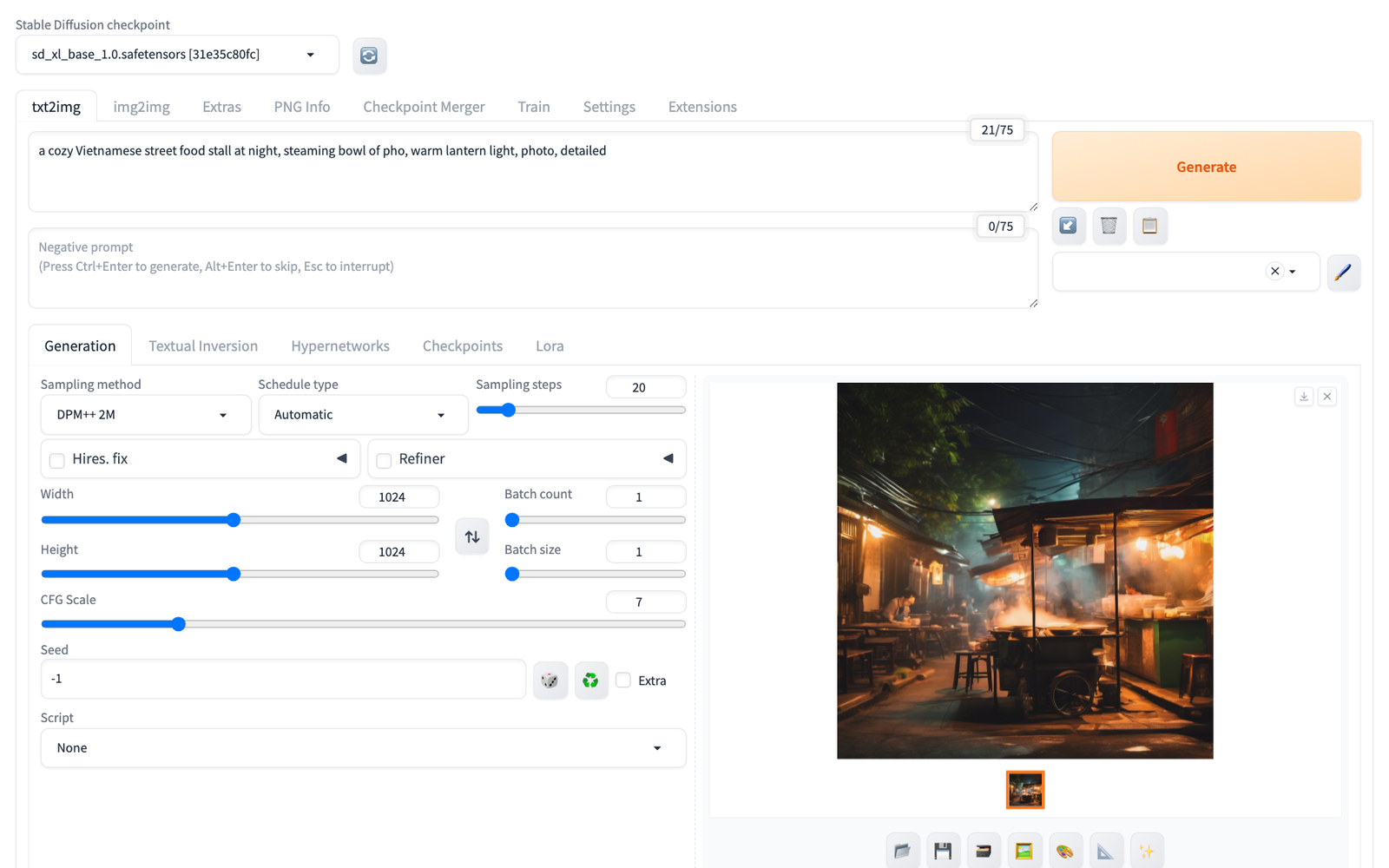
Task: Open the Extensions tab
Action: (702, 107)
